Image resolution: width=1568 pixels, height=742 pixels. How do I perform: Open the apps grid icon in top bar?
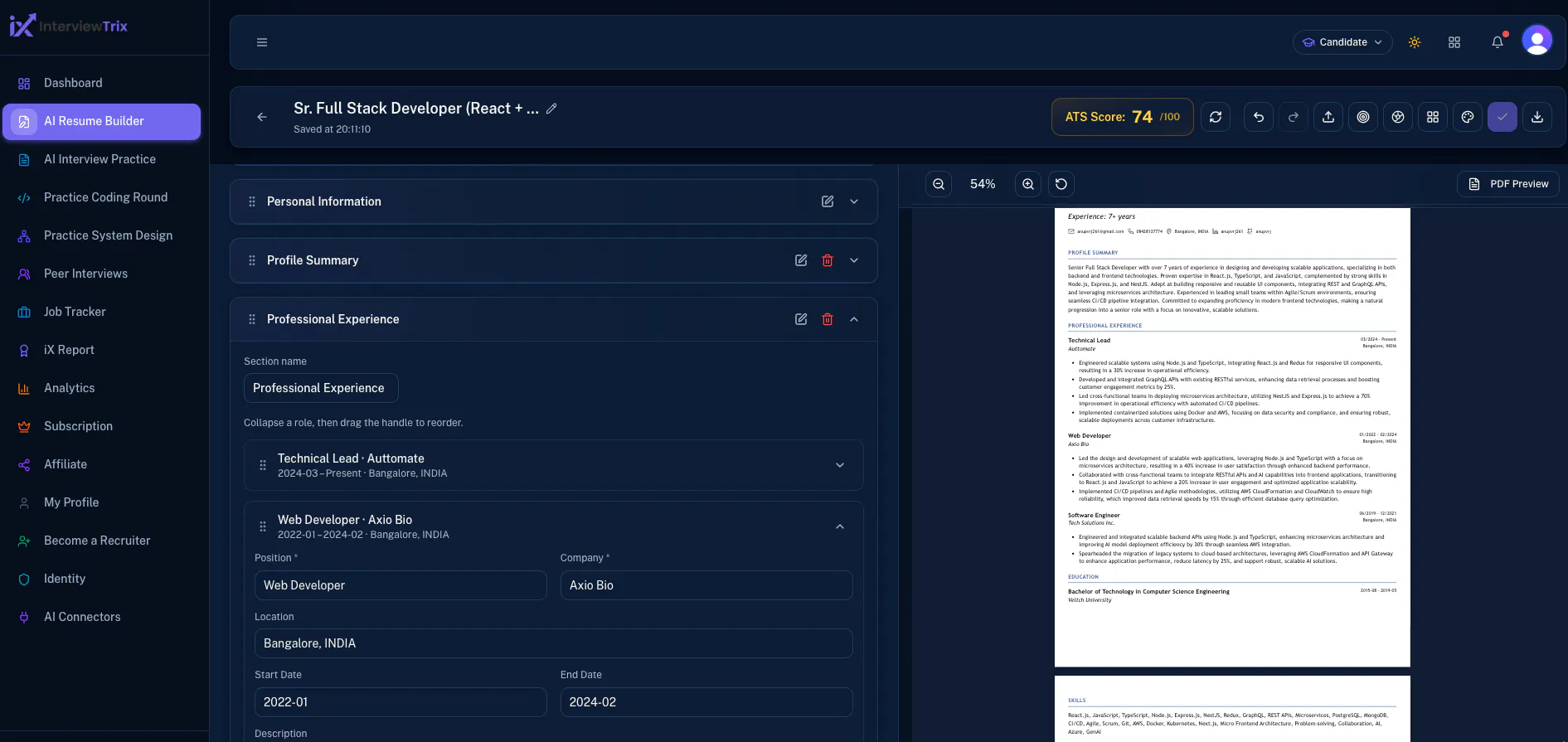click(x=1454, y=42)
